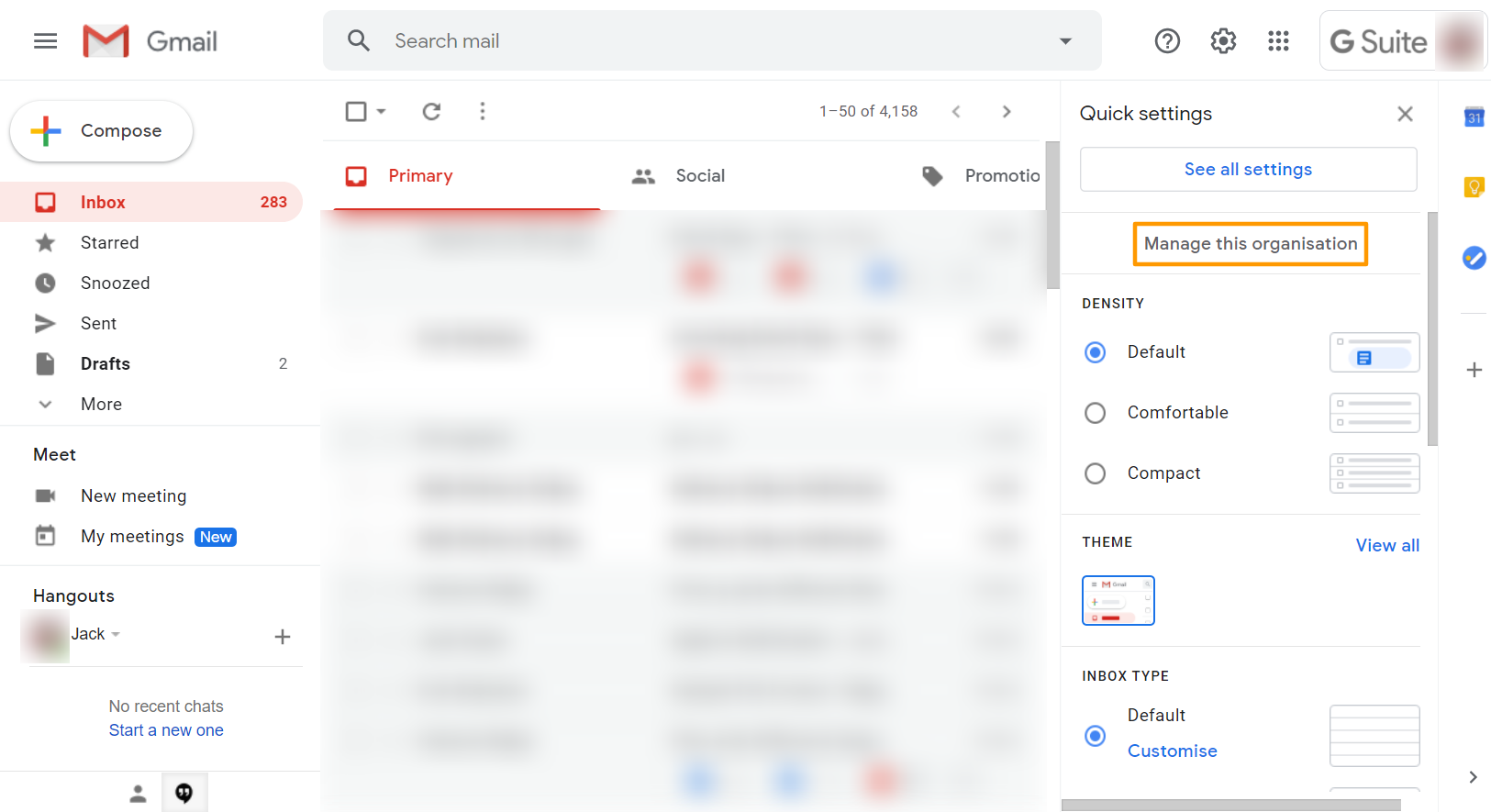
Task: Select the current theme thumbnail
Action: pos(1118,600)
